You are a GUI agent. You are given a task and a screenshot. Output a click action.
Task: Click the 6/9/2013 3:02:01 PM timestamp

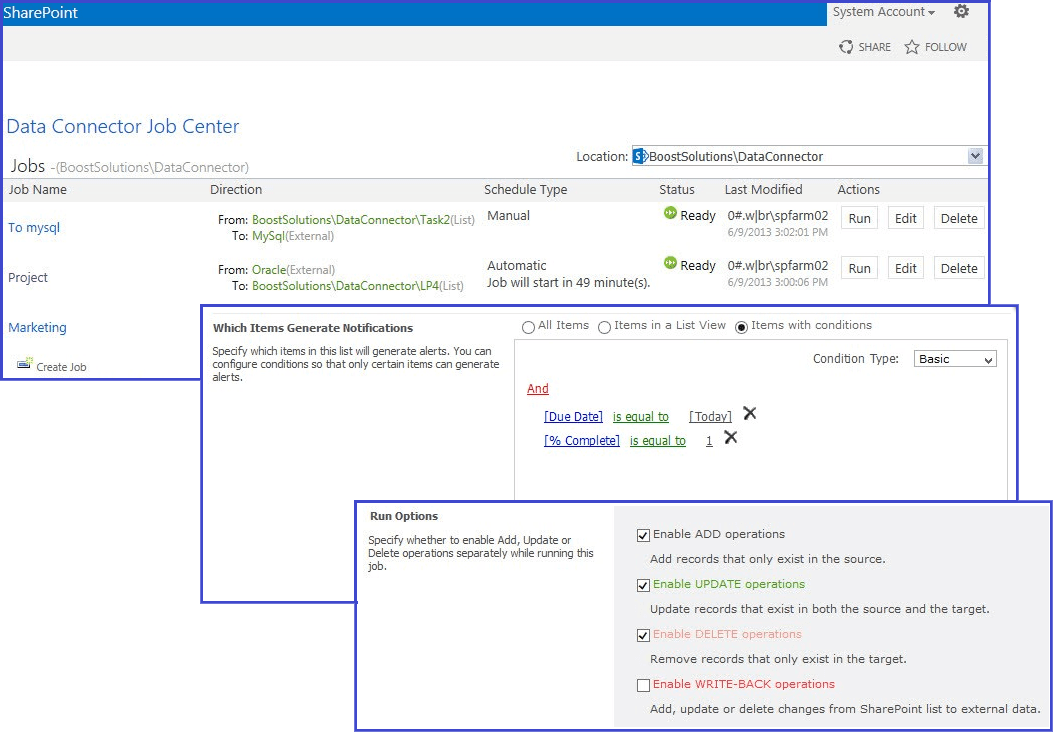click(x=778, y=232)
